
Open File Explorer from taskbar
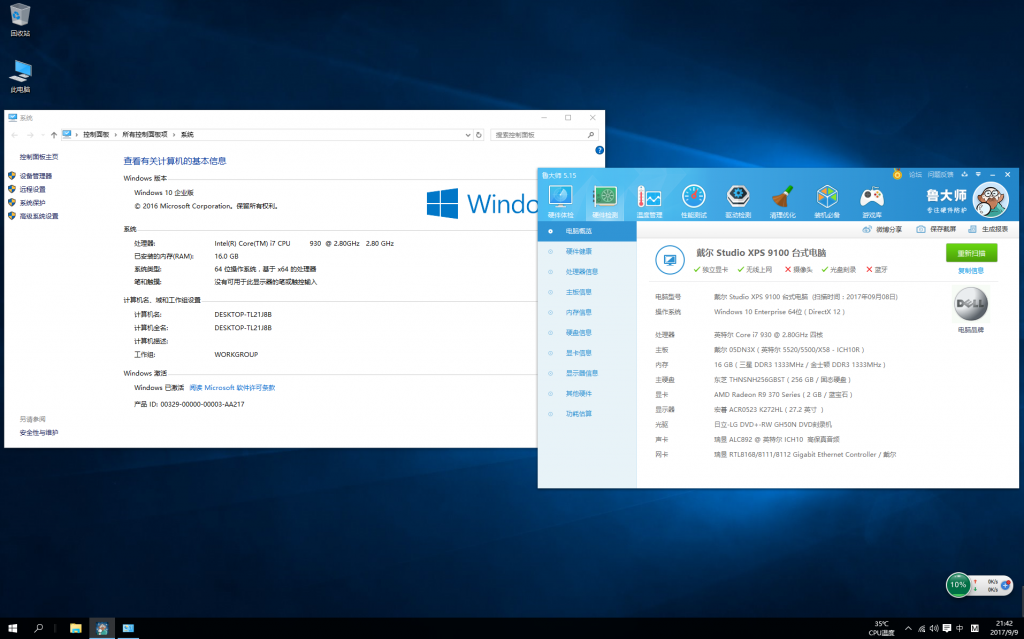click(76, 629)
